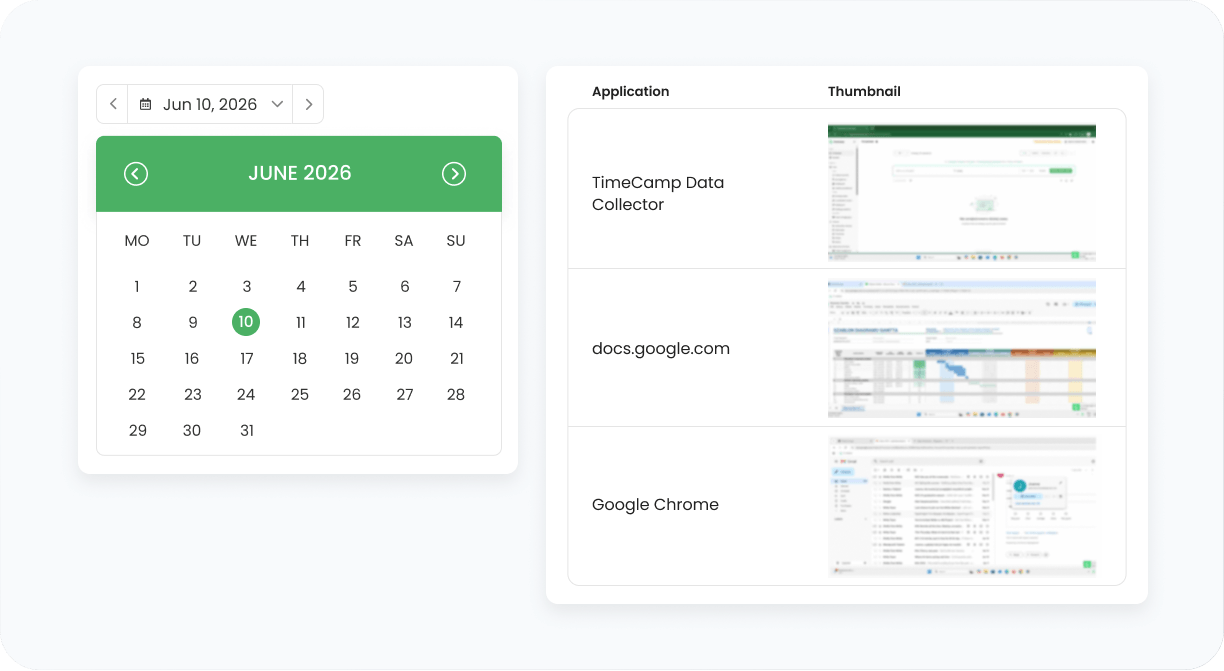Click the SU weekday header
Image resolution: width=1224 pixels, height=671 pixels.
456,241
